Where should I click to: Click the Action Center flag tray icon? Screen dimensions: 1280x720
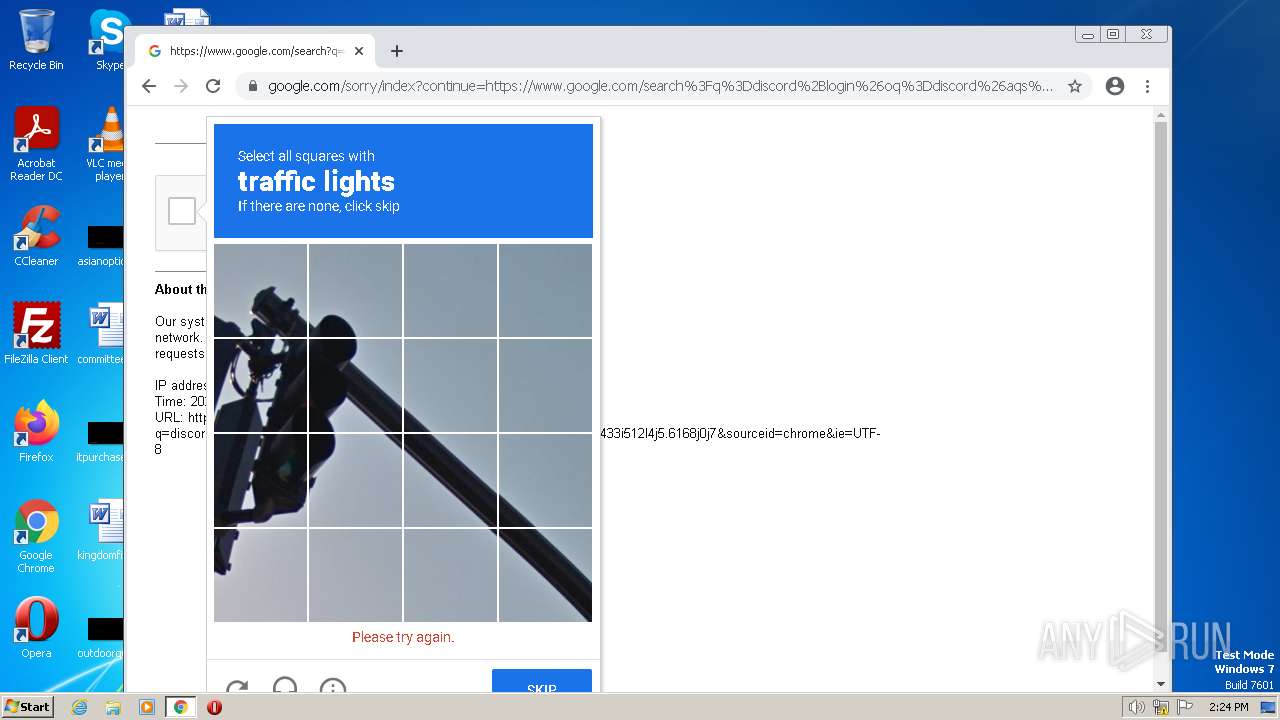click(x=1185, y=707)
